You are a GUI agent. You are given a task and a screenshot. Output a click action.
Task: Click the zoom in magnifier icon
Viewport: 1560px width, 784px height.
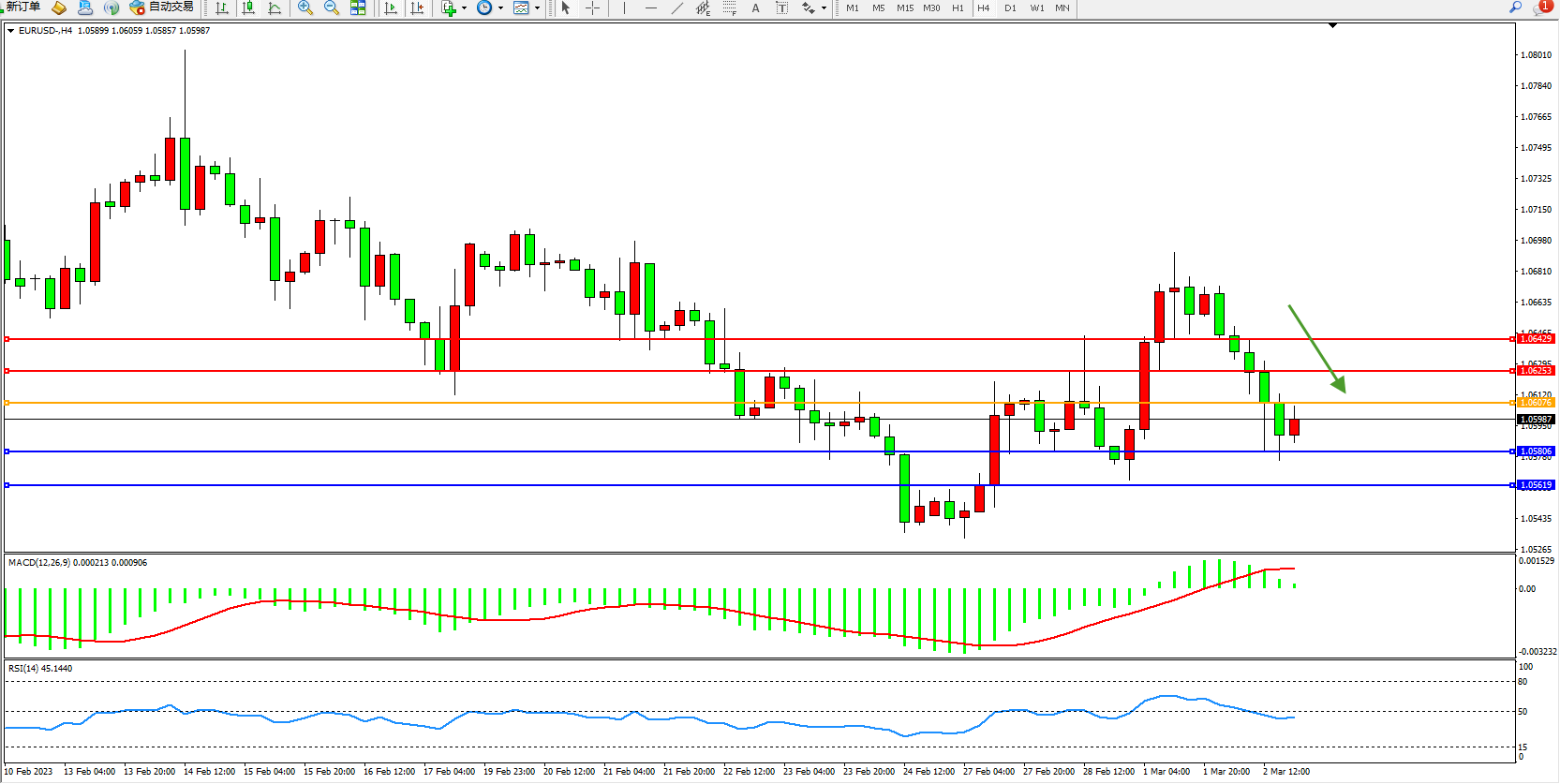[305, 7]
